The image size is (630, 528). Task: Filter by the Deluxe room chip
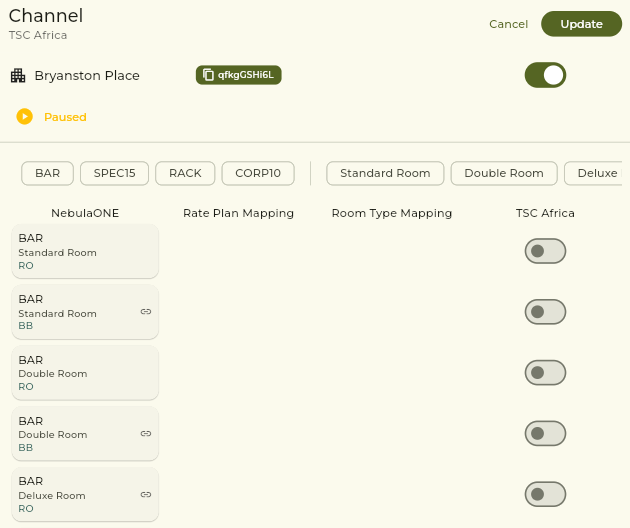point(593,173)
